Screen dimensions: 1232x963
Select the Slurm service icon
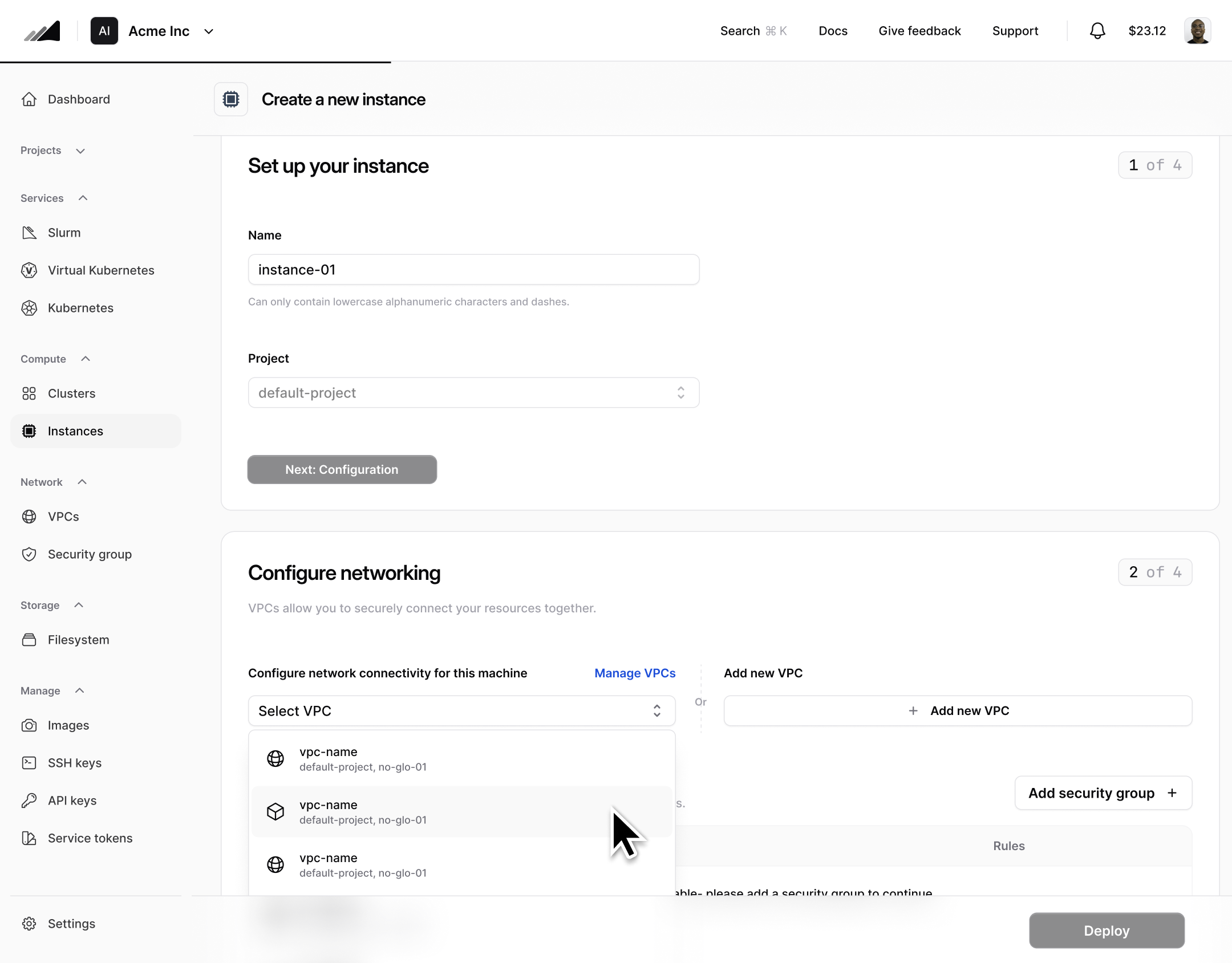point(29,232)
